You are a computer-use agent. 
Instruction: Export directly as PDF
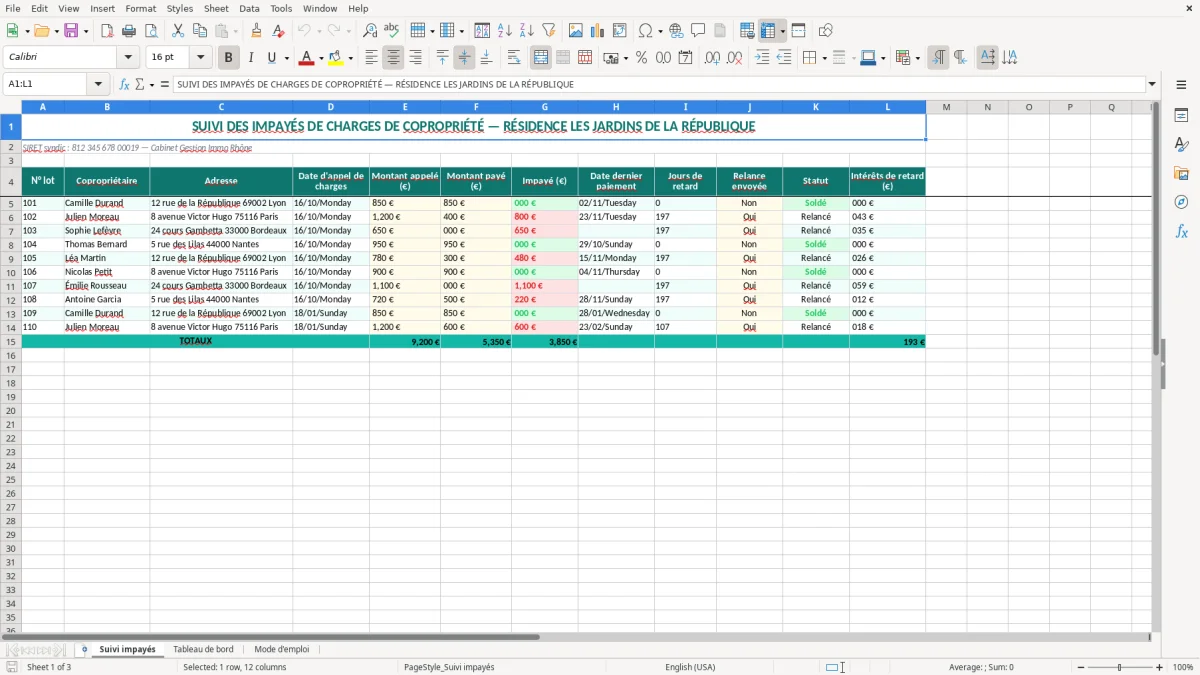pyautogui.click(x=107, y=31)
